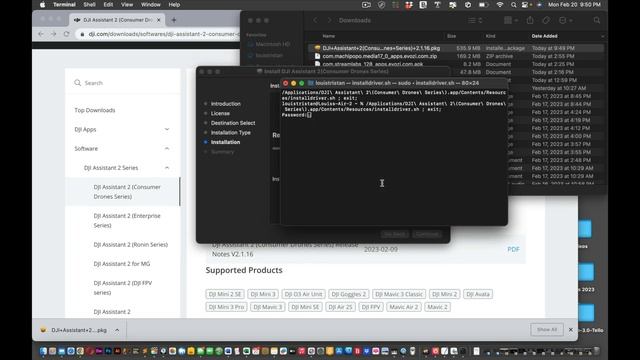Screen dimensions: 640x360
Task: Select the DJI Assistant 2 browser tab
Action: pyautogui.click(x=116, y=20)
